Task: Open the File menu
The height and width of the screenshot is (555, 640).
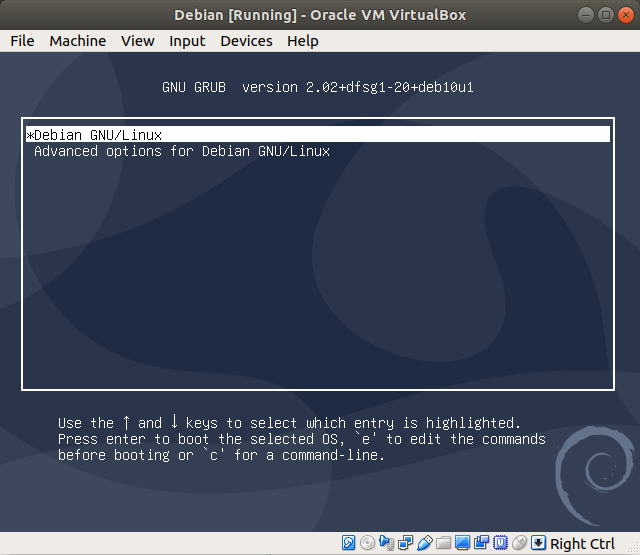Action: pyautogui.click(x=22, y=41)
